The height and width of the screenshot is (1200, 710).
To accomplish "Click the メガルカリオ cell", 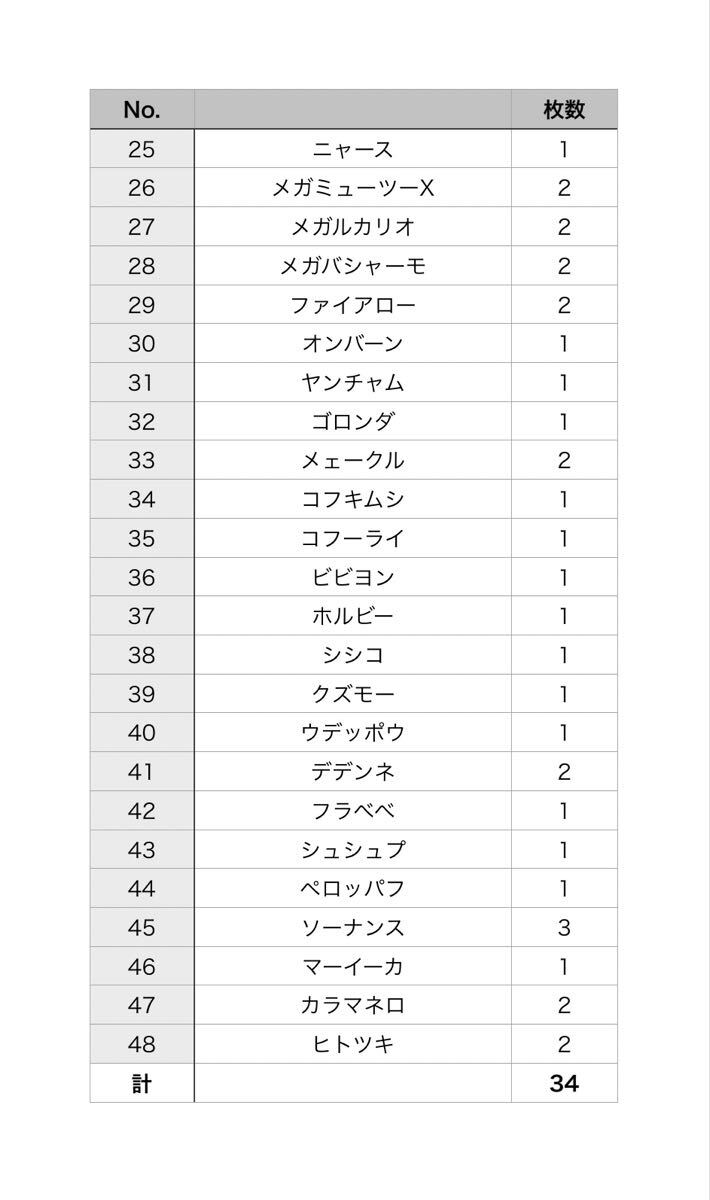I will [353, 227].
